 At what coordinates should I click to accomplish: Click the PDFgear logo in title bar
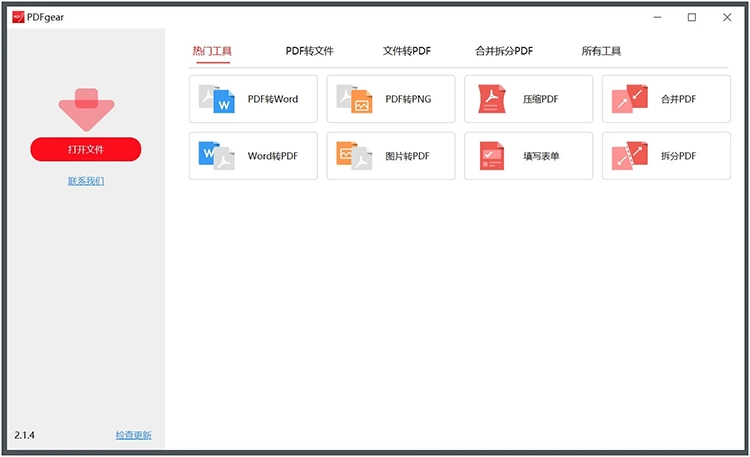18,17
